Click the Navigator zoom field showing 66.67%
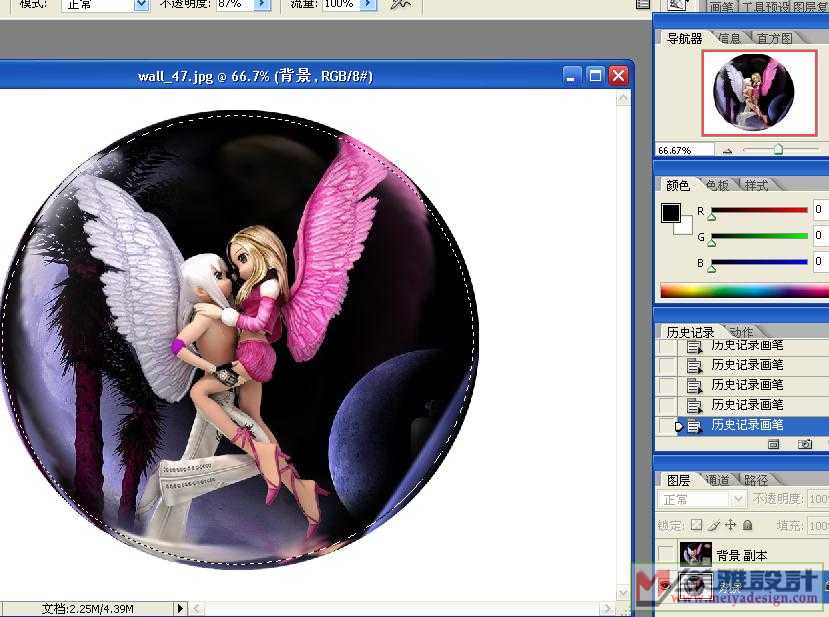Image resolution: width=829 pixels, height=617 pixels. pyautogui.click(x=684, y=150)
